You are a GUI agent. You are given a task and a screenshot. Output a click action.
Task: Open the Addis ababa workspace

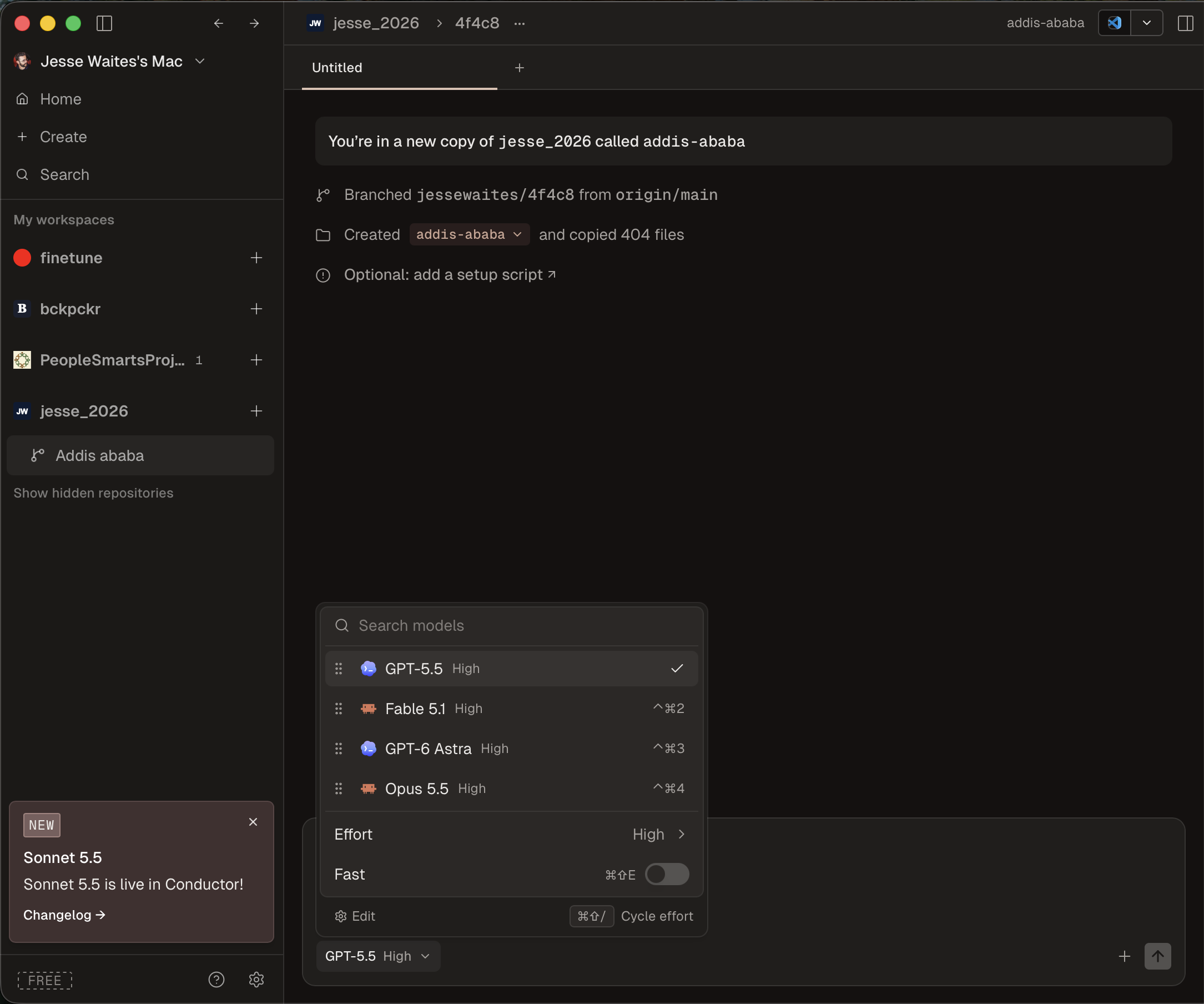pos(140,455)
